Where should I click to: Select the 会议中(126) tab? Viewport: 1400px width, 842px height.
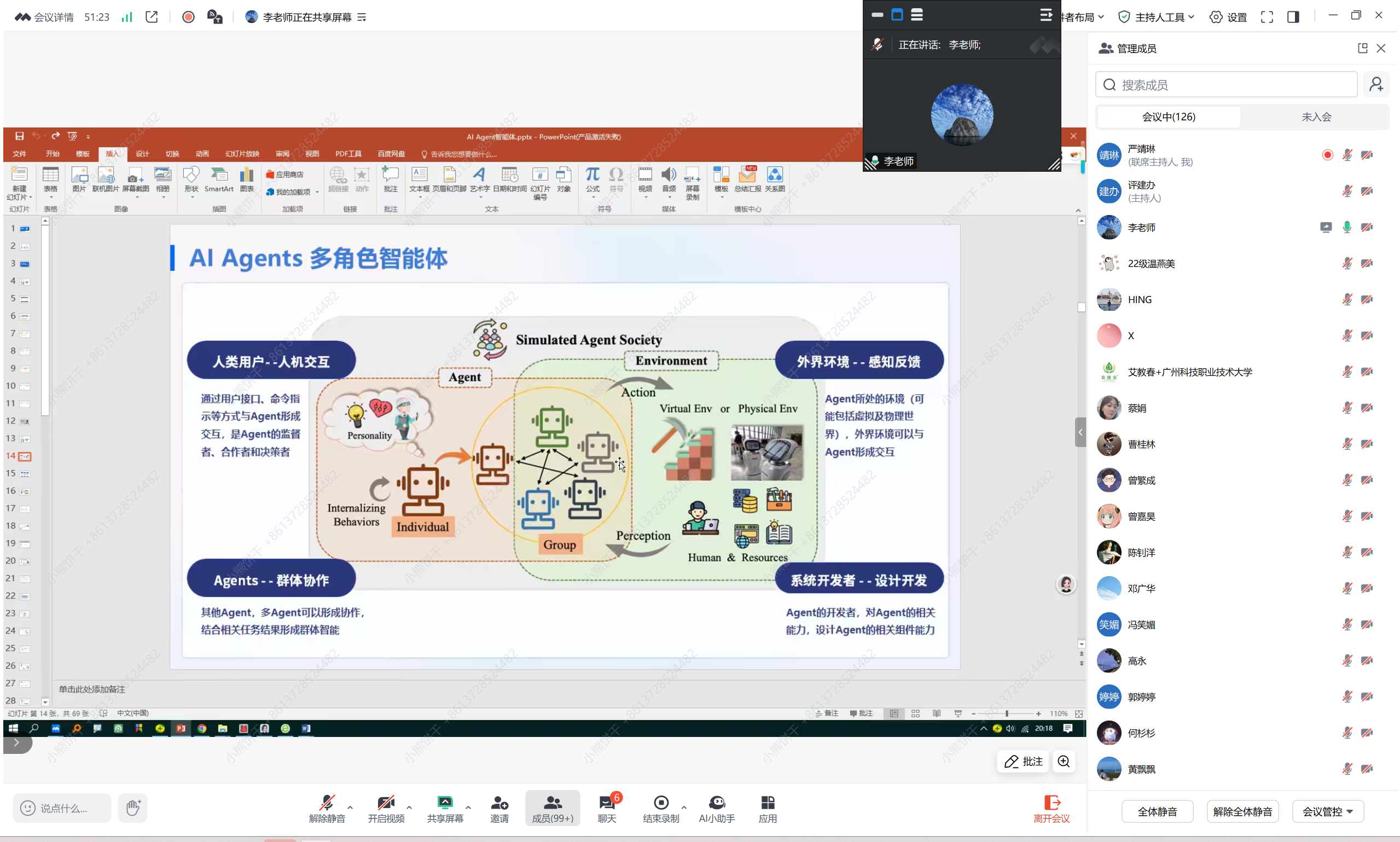(x=1169, y=117)
